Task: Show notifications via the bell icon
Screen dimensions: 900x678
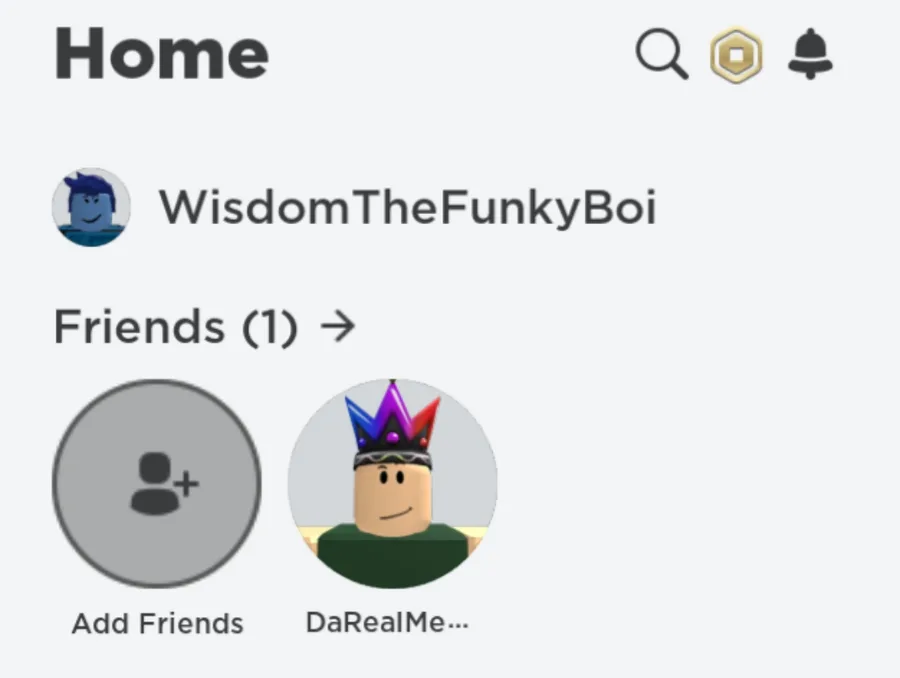Action: pyautogui.click(x=810, y=53)
